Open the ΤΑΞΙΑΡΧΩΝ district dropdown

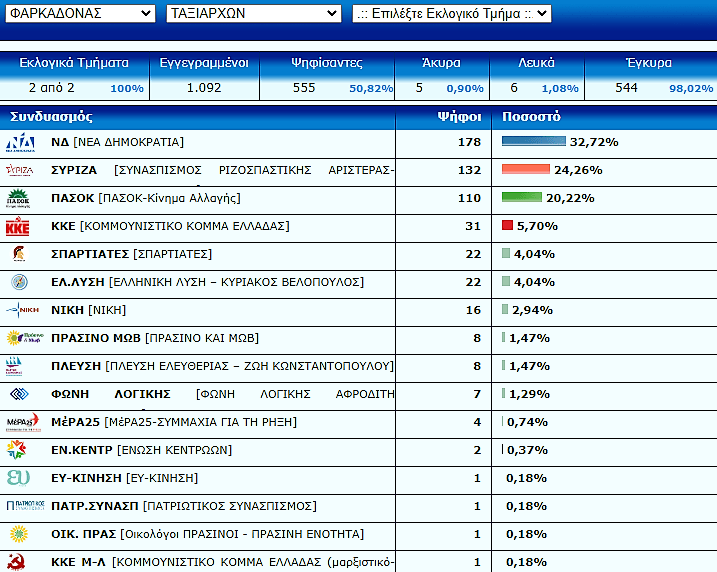click(x=252, y=13)
